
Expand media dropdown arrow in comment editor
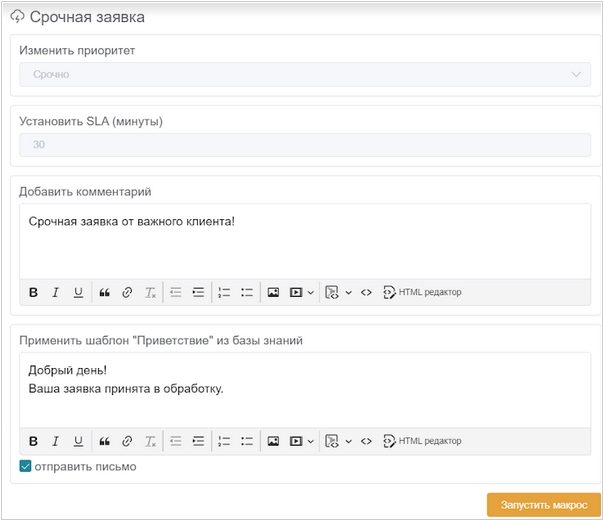click(x=310, y=292)
